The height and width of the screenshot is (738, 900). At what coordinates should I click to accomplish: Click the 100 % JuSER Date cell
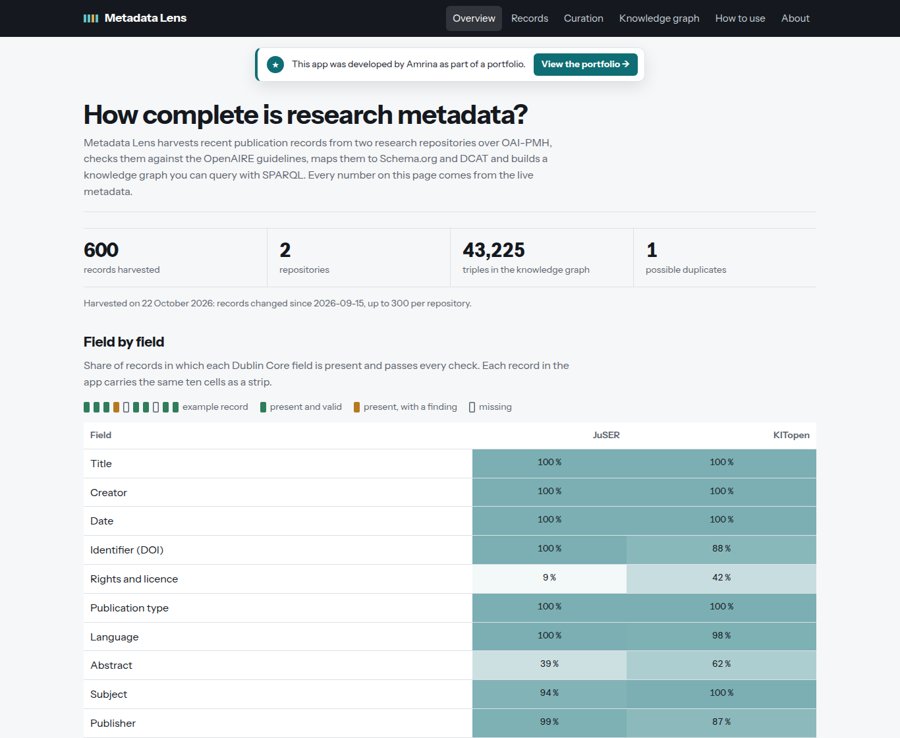[549, 521]
